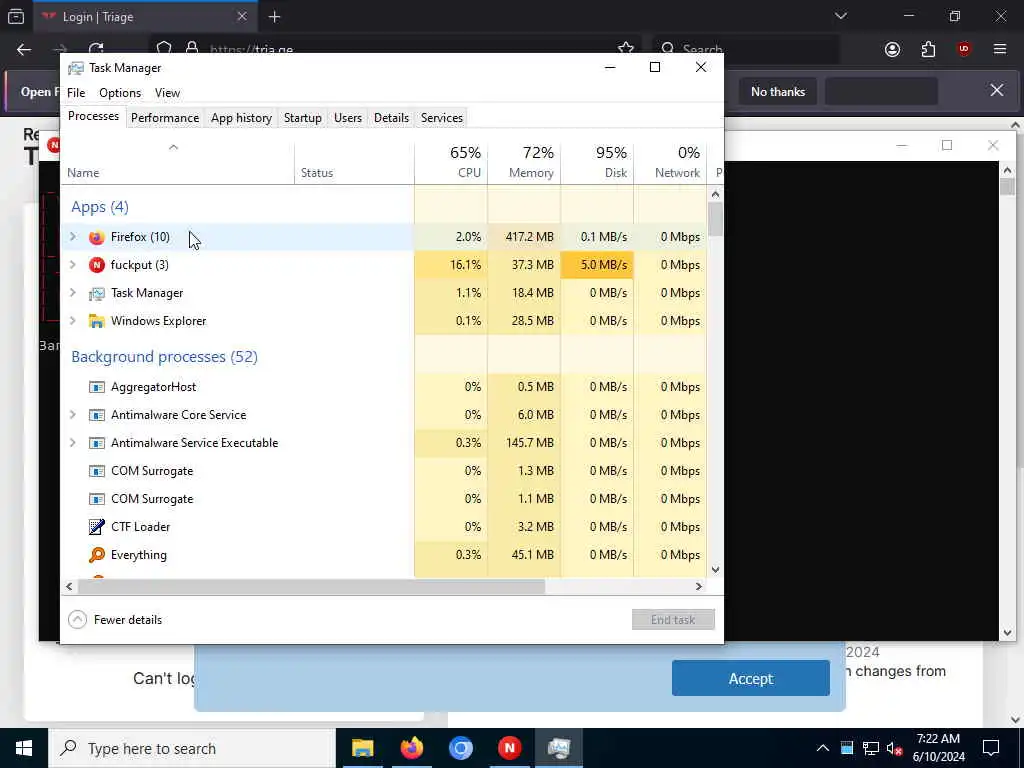
Task: Show hidden system tray icons
Action: (x=823, y=748)
